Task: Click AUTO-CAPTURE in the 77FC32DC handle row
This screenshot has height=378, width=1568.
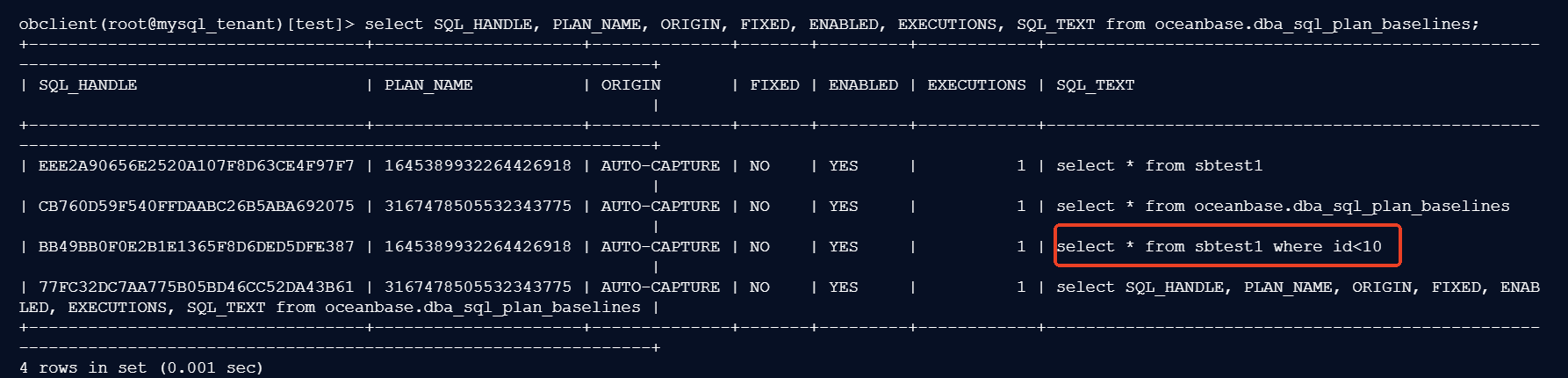Action: point(660,287)
